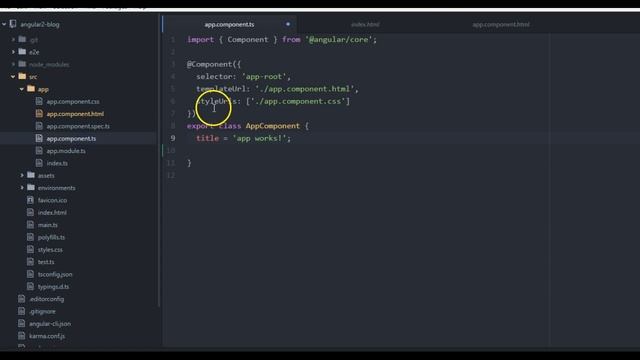Collapse the src folder arrow
This screenshot has height=360, width=640.
pos(13,77)
